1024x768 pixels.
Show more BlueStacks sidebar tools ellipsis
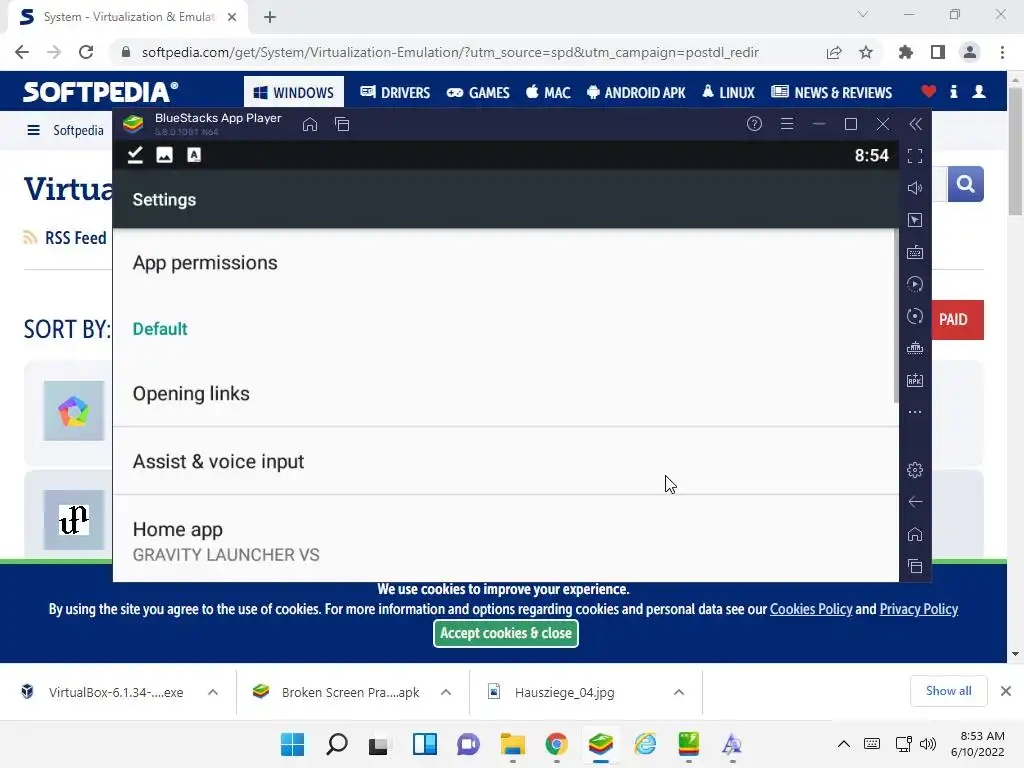coord(915,412)
